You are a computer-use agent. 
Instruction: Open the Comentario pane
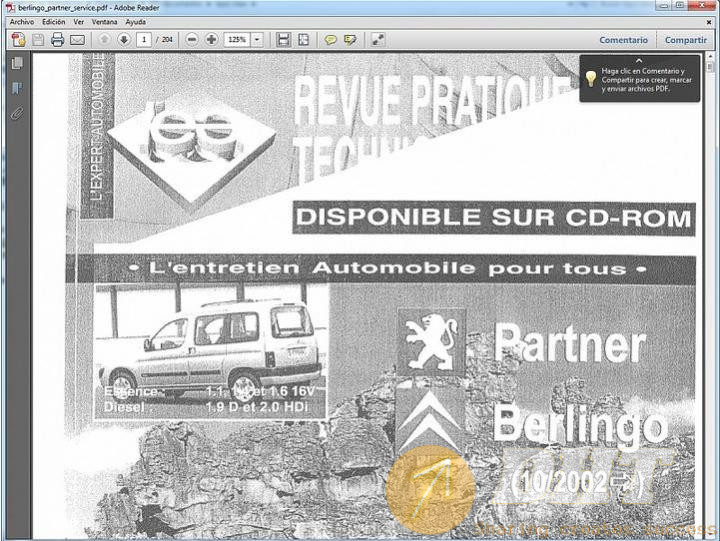coord(623,40)
